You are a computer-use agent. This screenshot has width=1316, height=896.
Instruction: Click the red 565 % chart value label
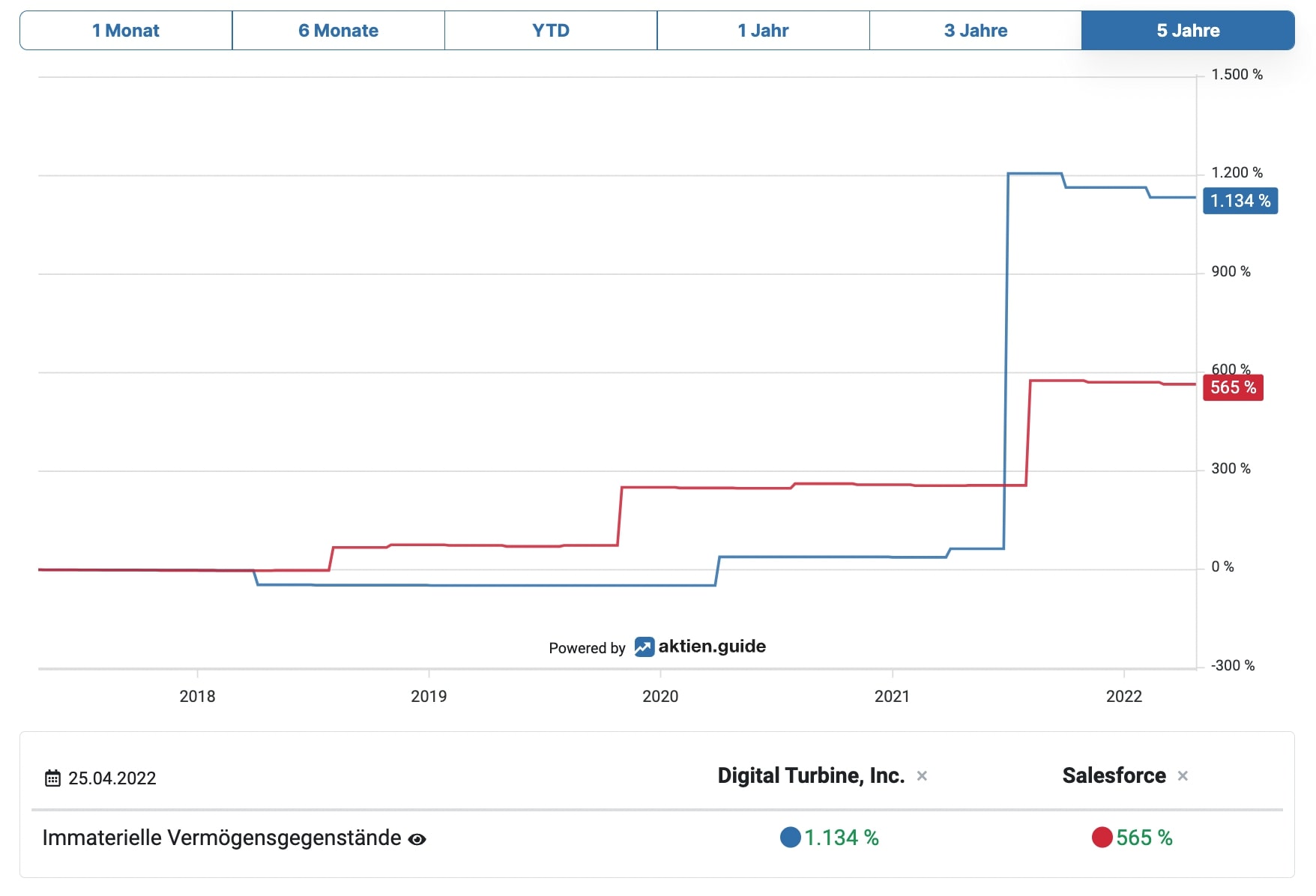pos(1233,387)
